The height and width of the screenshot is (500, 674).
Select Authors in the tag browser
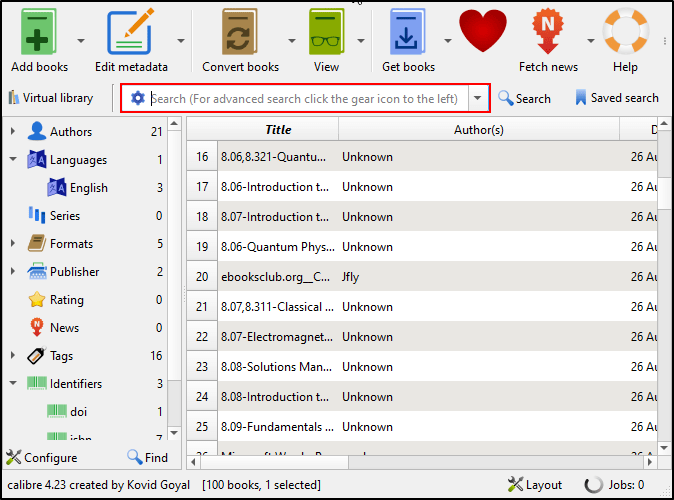tap(70, 132)
